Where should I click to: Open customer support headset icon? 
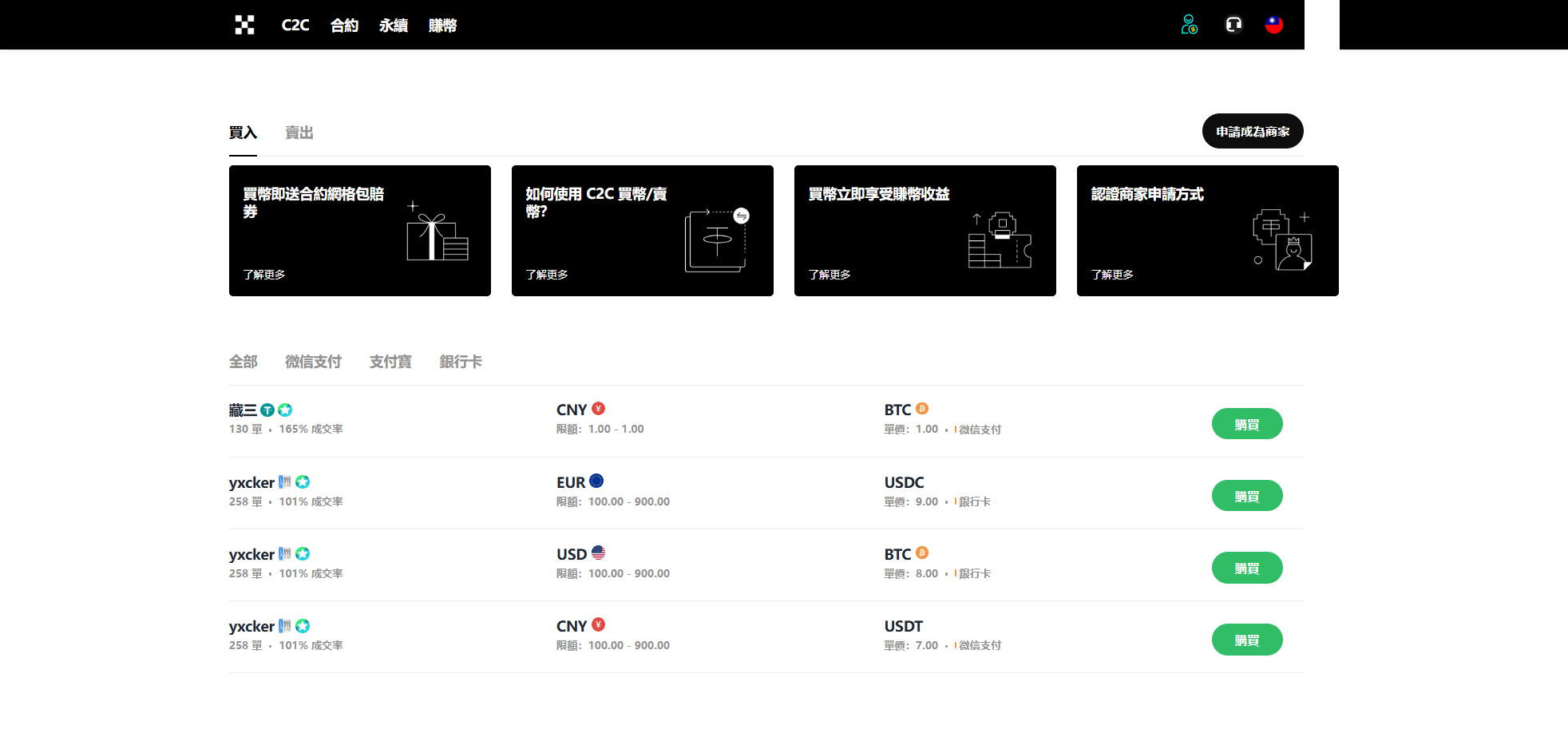[1233, 25]
